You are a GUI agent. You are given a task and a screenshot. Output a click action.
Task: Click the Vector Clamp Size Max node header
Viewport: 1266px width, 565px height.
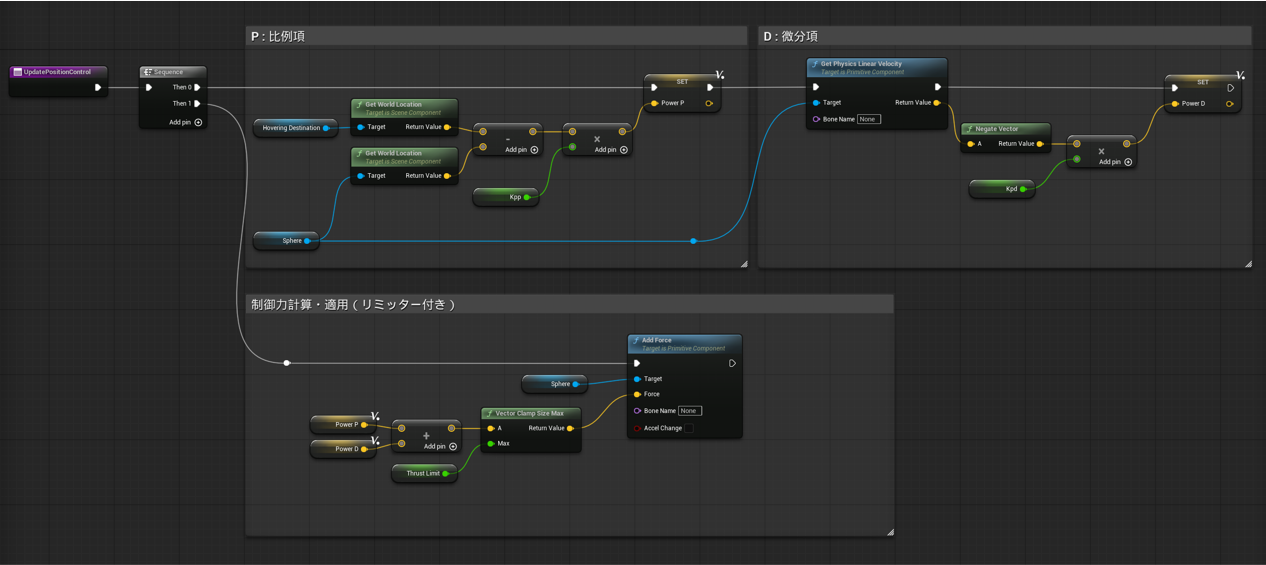tap(530, 413)
